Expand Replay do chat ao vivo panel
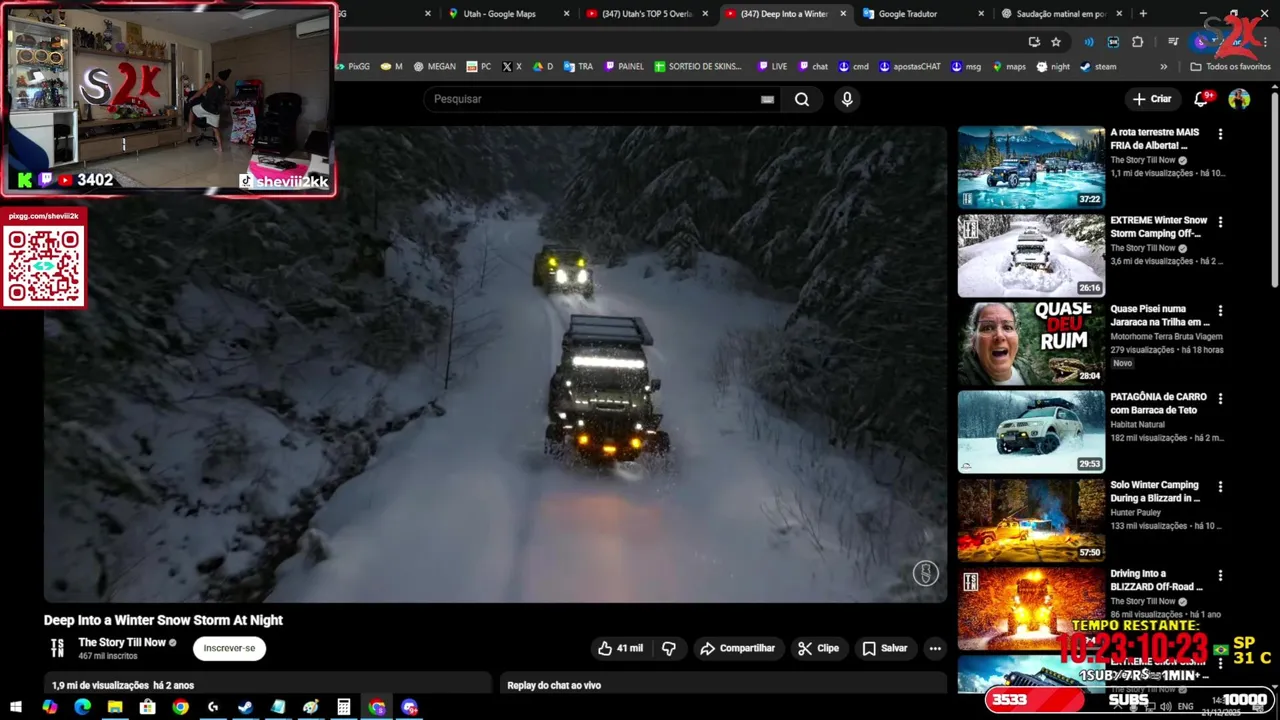This screenshot has height=720, width=1280. tap(723, 685)
